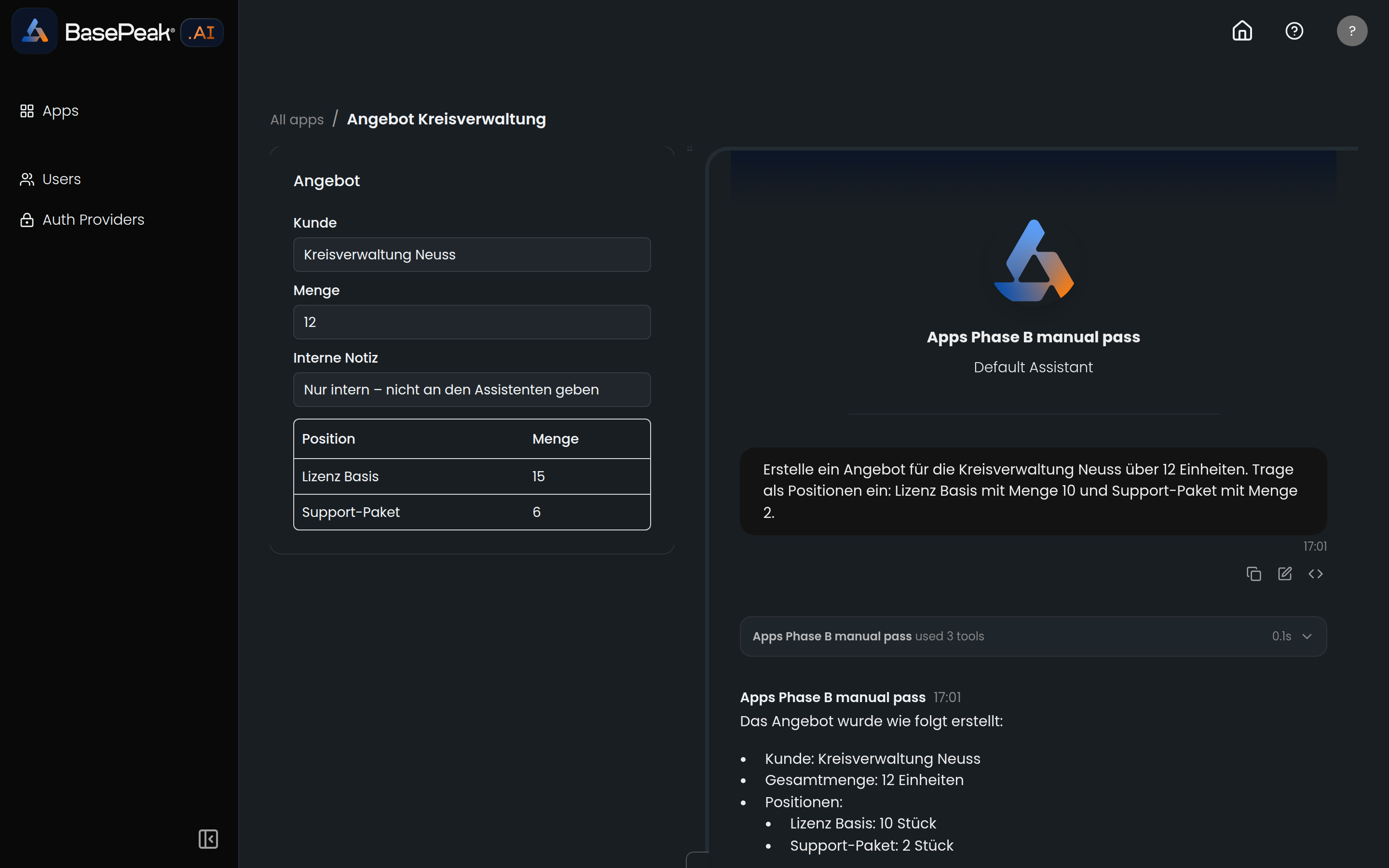Click 'Kunde: Kreisverwaltung Neuss' bullet
The width and height of the screenshot is (1389, 868).
pos(872,759)
